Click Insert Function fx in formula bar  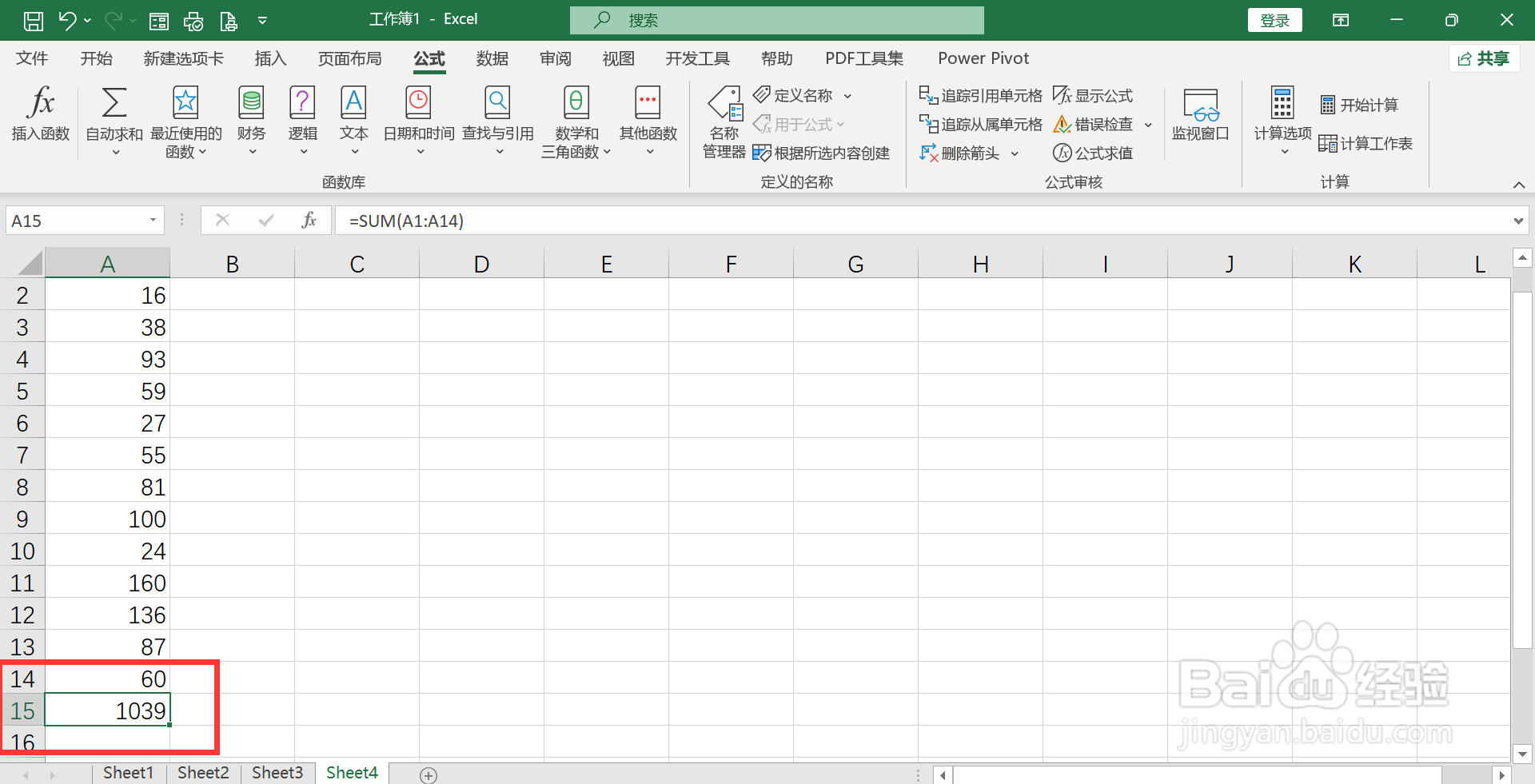coord(309,221)
